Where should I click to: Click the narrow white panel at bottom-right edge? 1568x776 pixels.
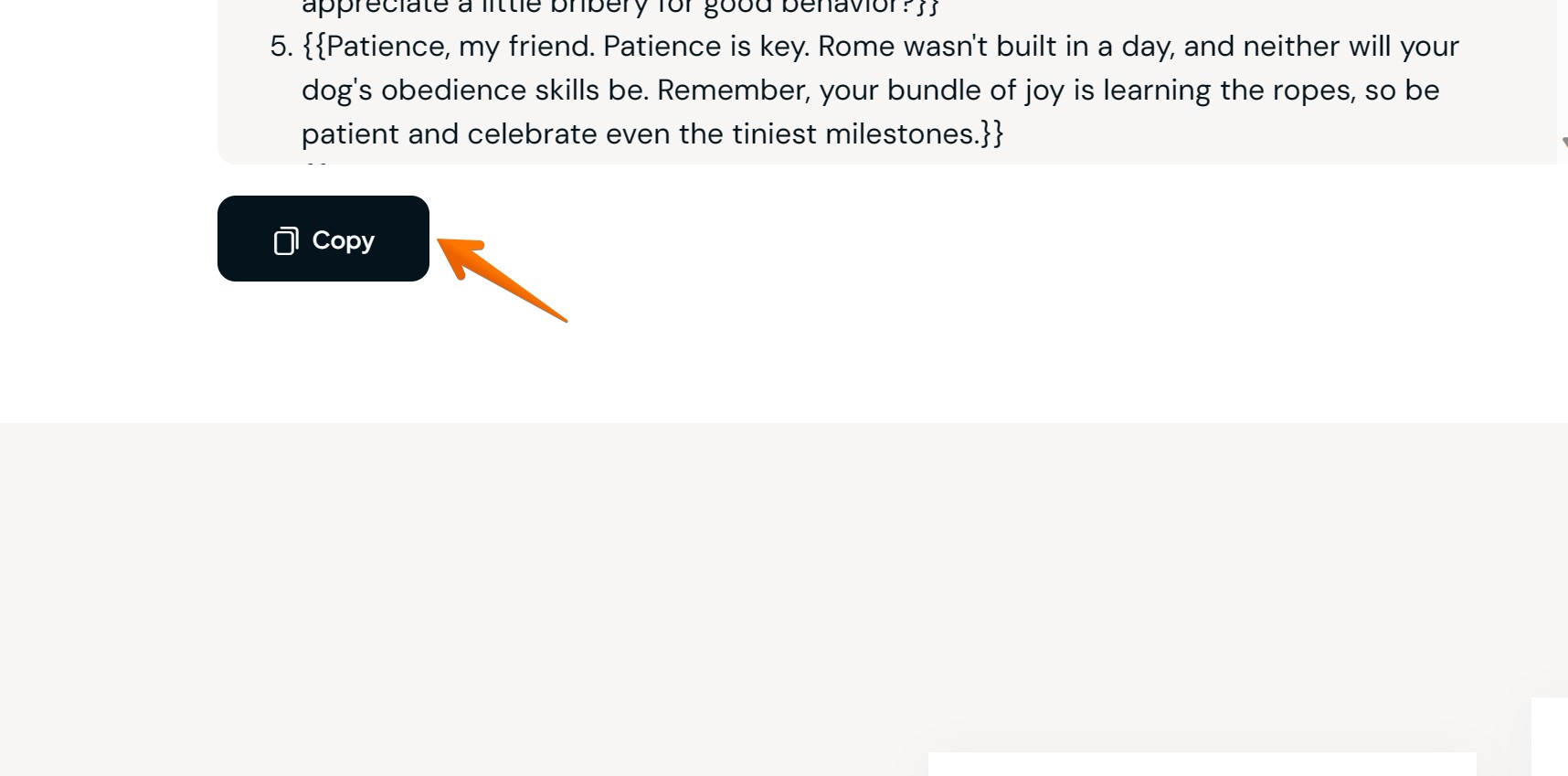[1550, 737]
